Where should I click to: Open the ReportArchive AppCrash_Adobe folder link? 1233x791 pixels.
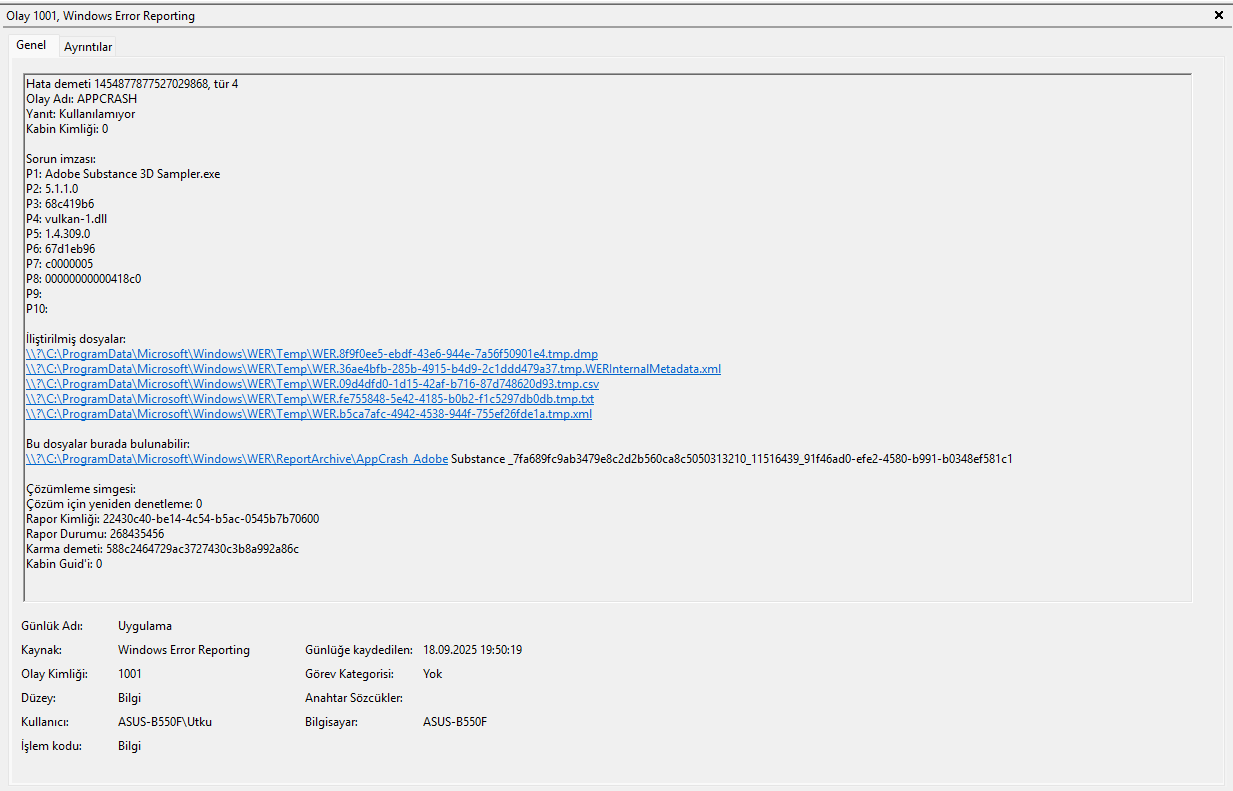(x=237, y=459)
